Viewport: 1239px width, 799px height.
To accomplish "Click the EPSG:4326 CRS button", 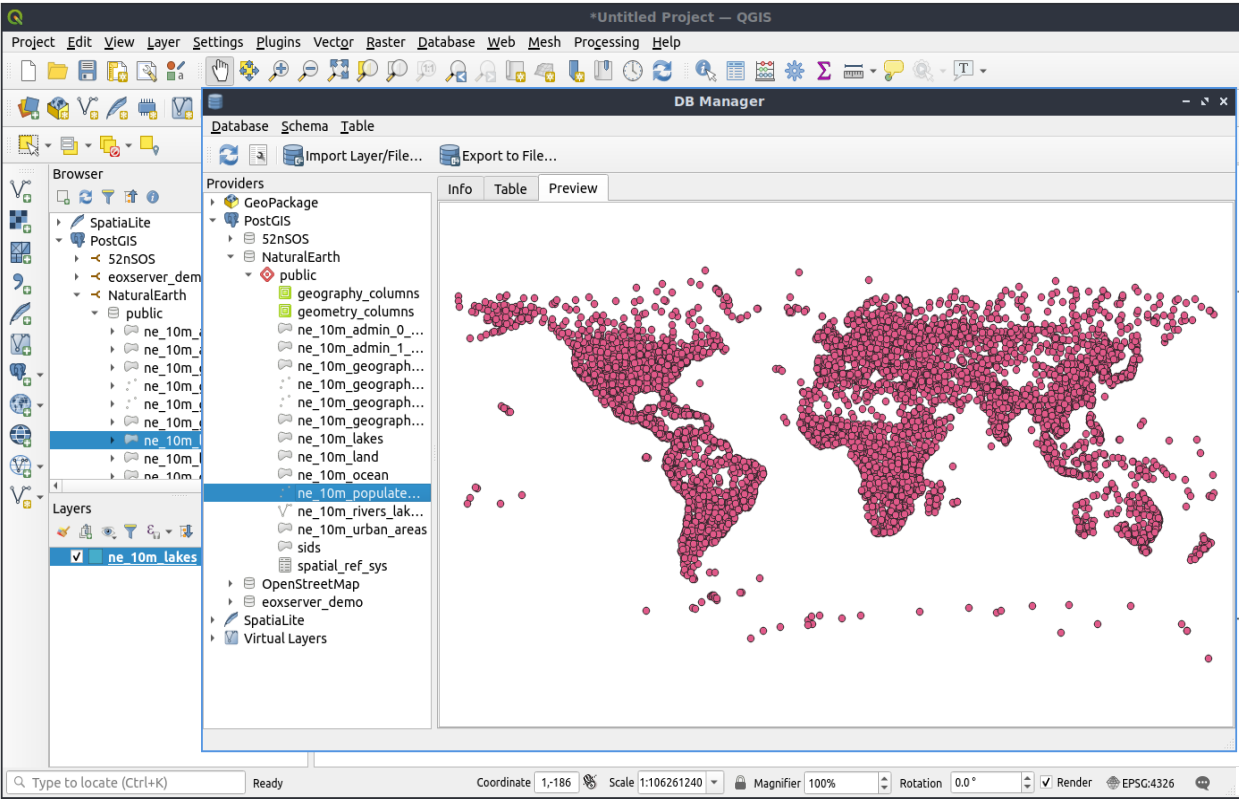I will 1141,782.
